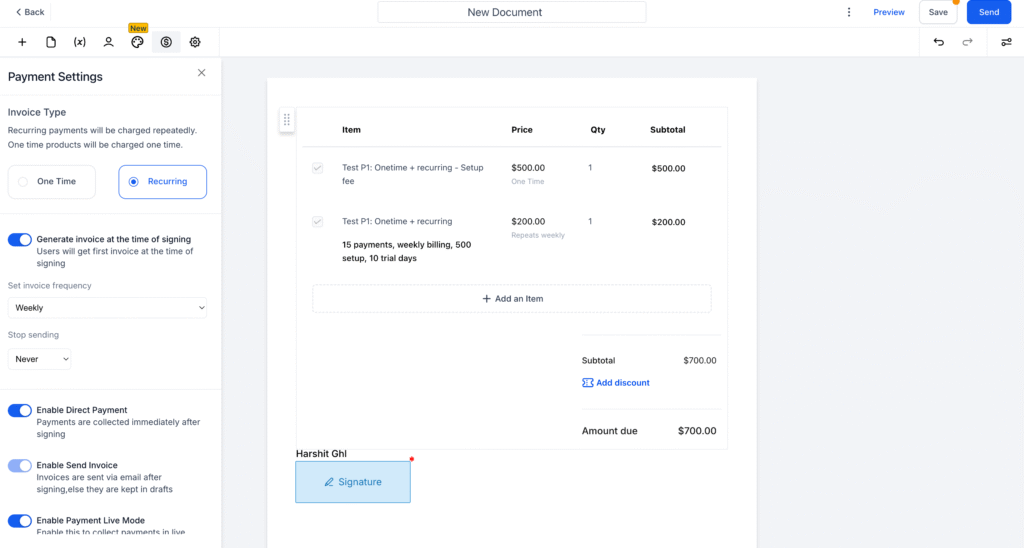This screenshot has width=1024, height=548.
Task: Open the styles palette icon
Action: (137, 42)
